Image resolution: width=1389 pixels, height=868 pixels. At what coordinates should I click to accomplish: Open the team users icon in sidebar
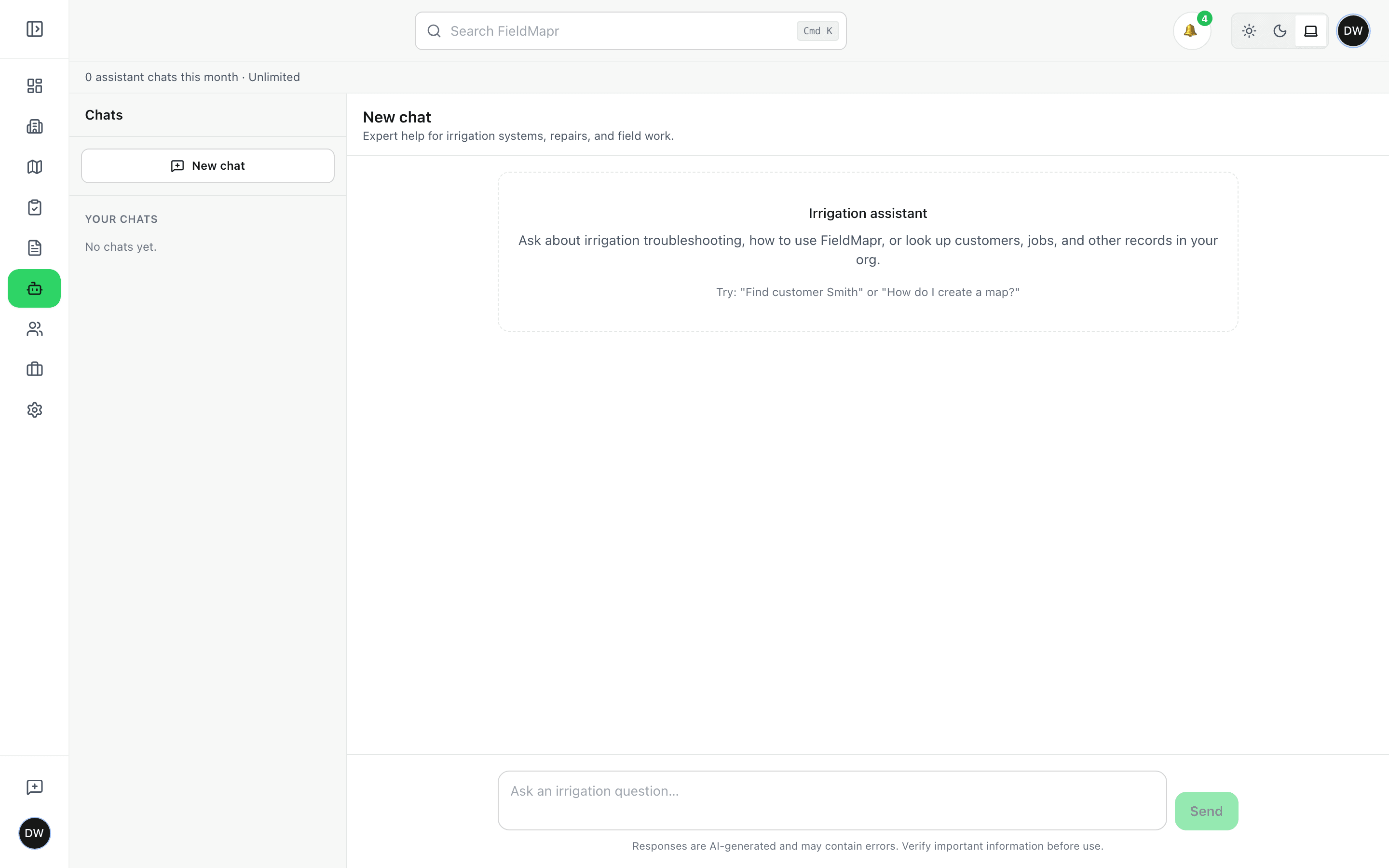(x=34, y=329)
